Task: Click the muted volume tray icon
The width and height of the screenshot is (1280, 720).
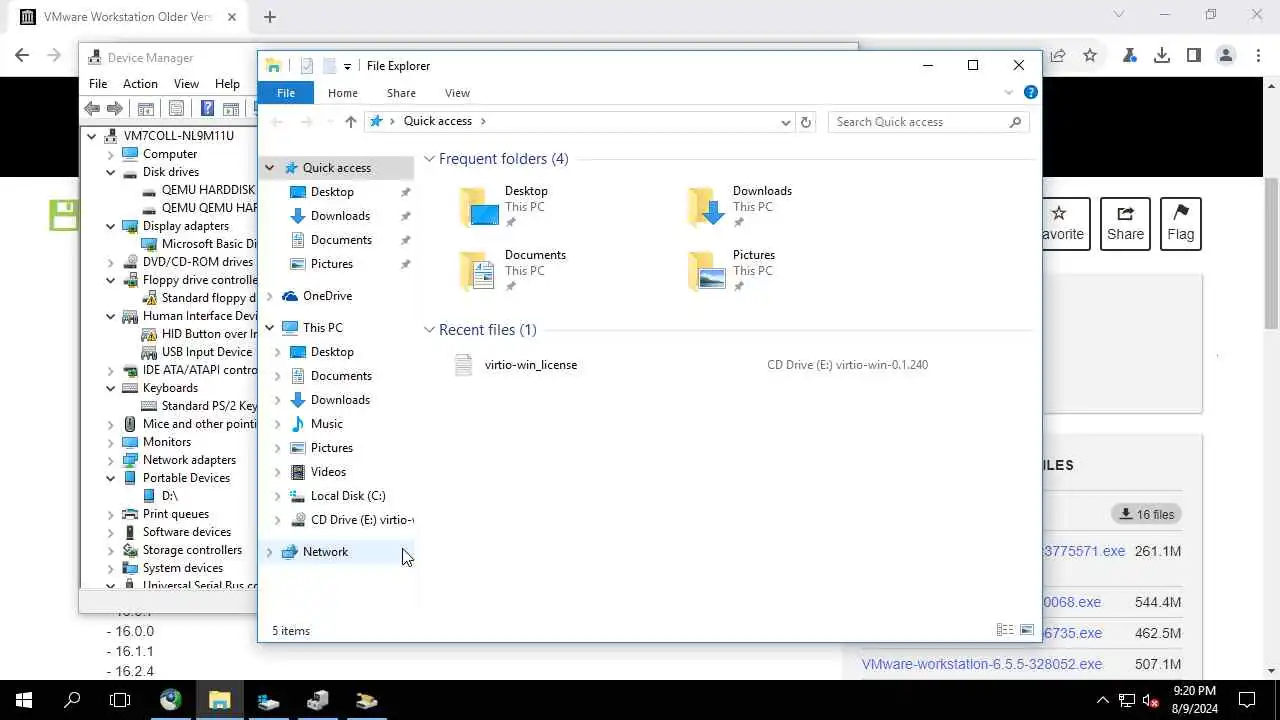Action: [1151, 700]
